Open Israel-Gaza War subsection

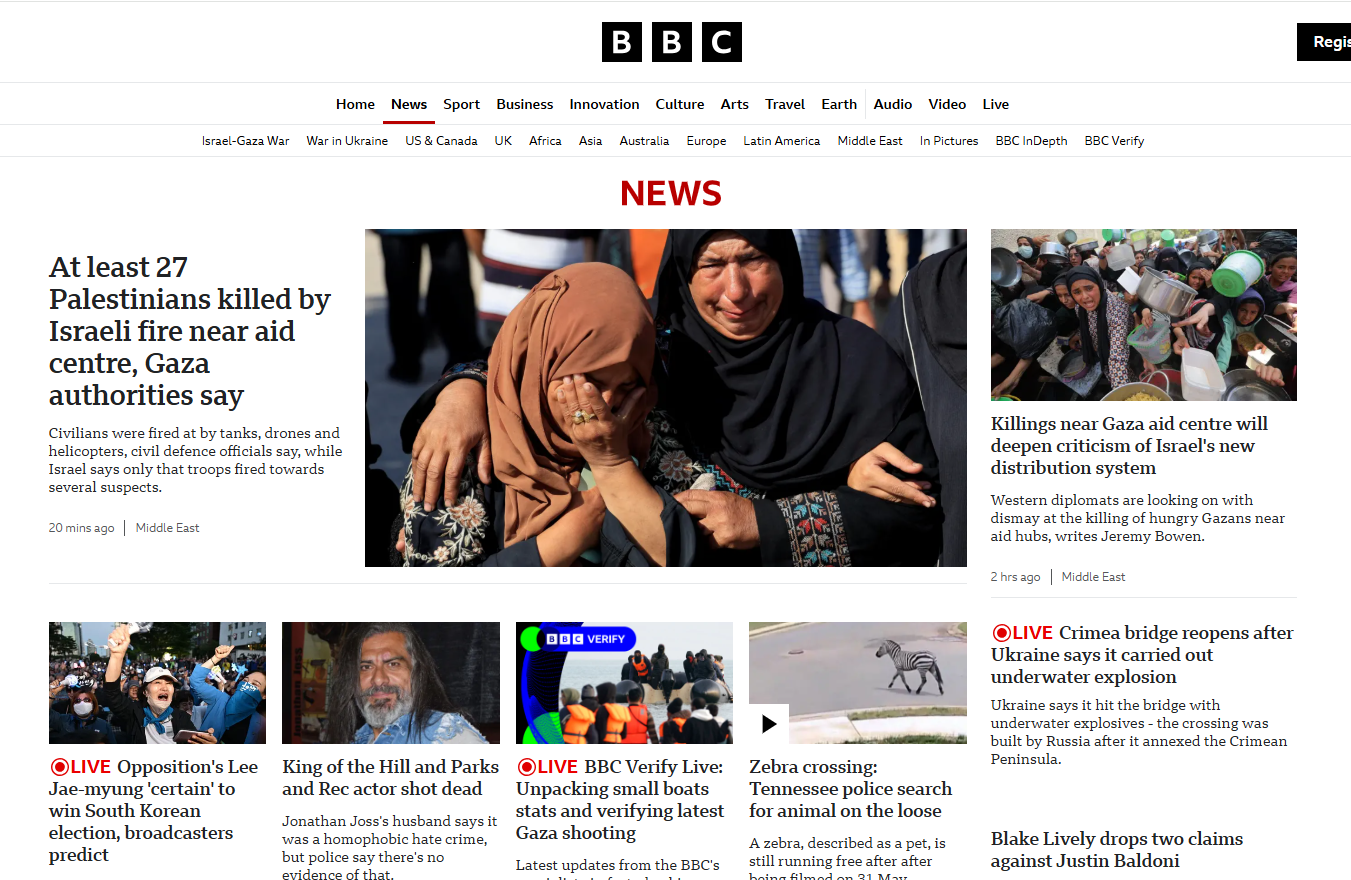245,141
